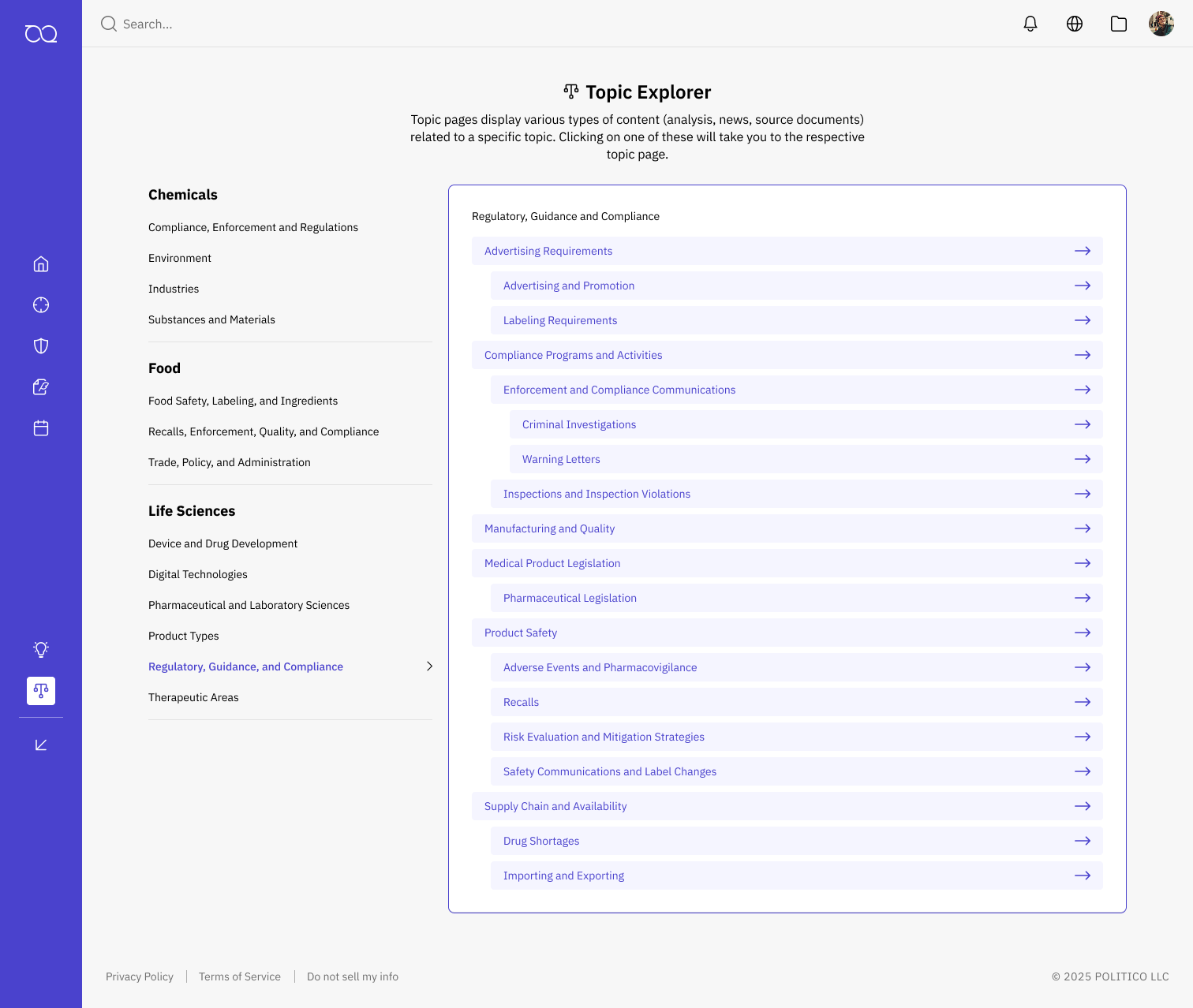Click the Advertising Requirements topic link
Screen dimensions: 1193x1008
coord(548,251)
